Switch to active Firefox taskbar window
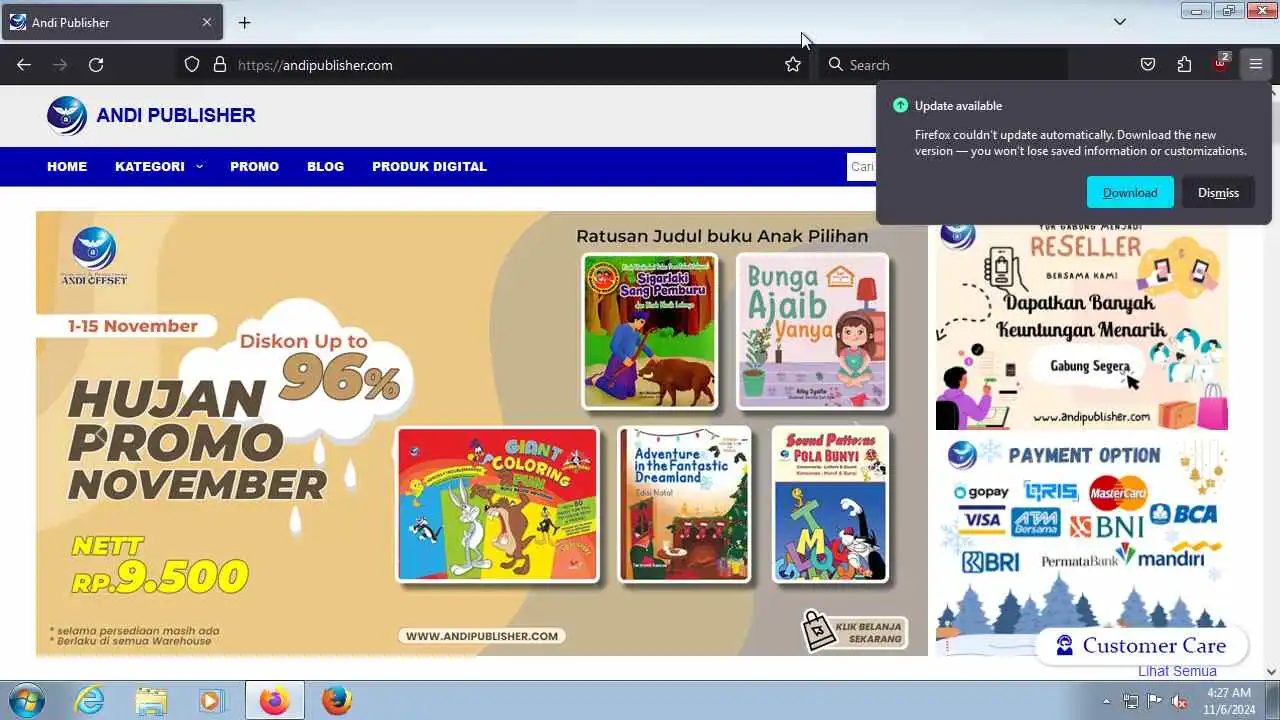Screen dimensions: 1280x720 [x=274, y=700]
